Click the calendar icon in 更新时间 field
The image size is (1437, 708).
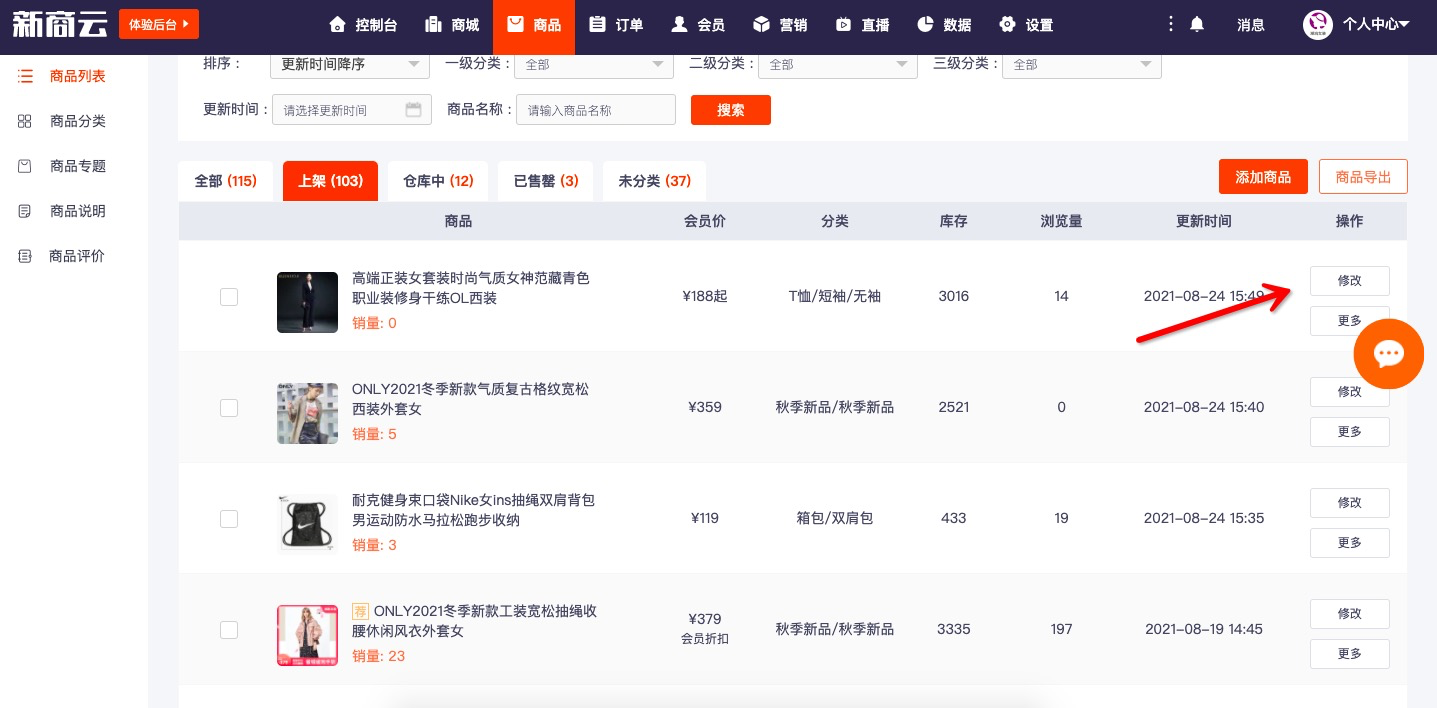413,110
